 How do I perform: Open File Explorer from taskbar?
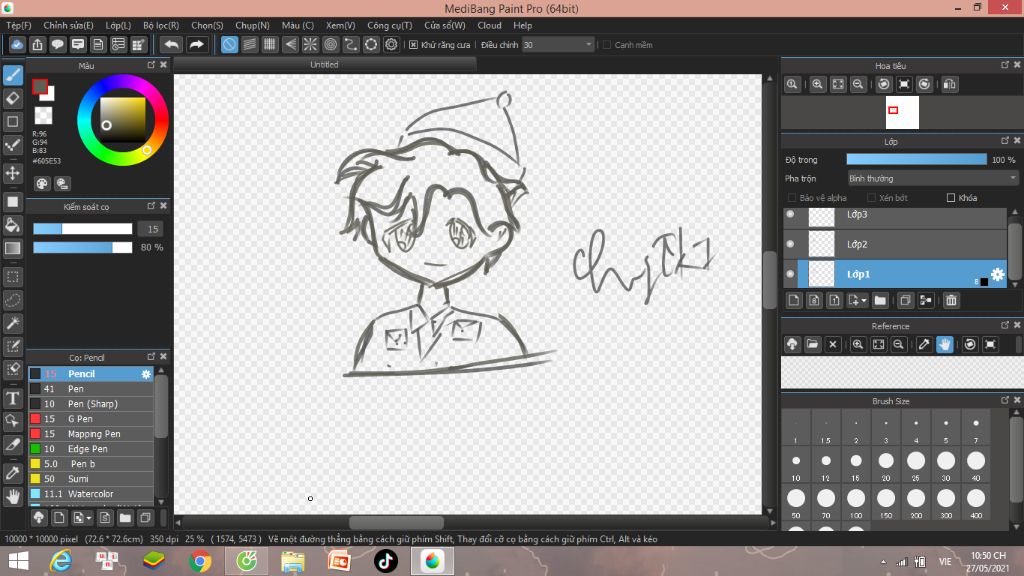[x=293, y=561]
